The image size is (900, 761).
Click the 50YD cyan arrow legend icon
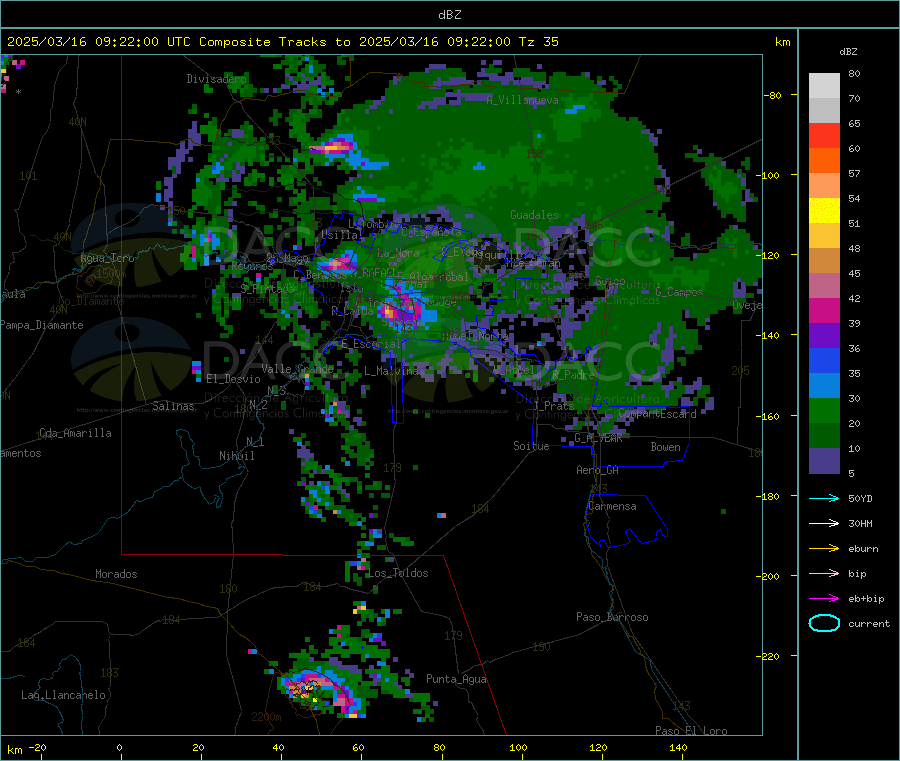click(x=824, y=498)
